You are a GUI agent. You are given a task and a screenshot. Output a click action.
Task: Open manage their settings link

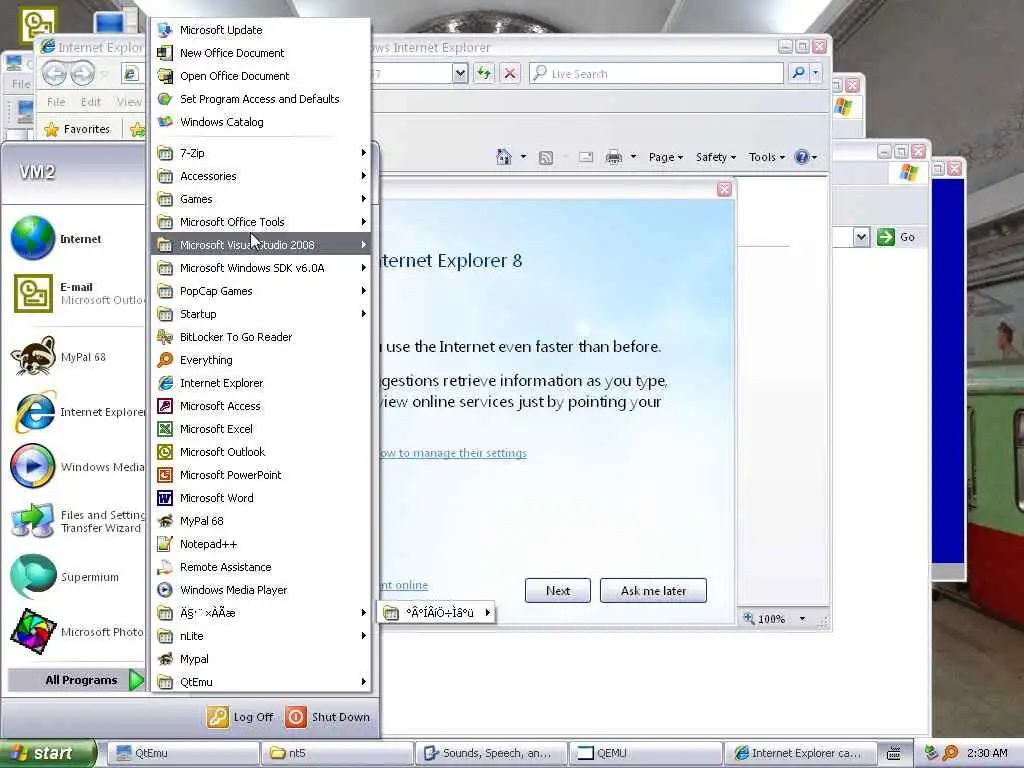click(453, 453)
